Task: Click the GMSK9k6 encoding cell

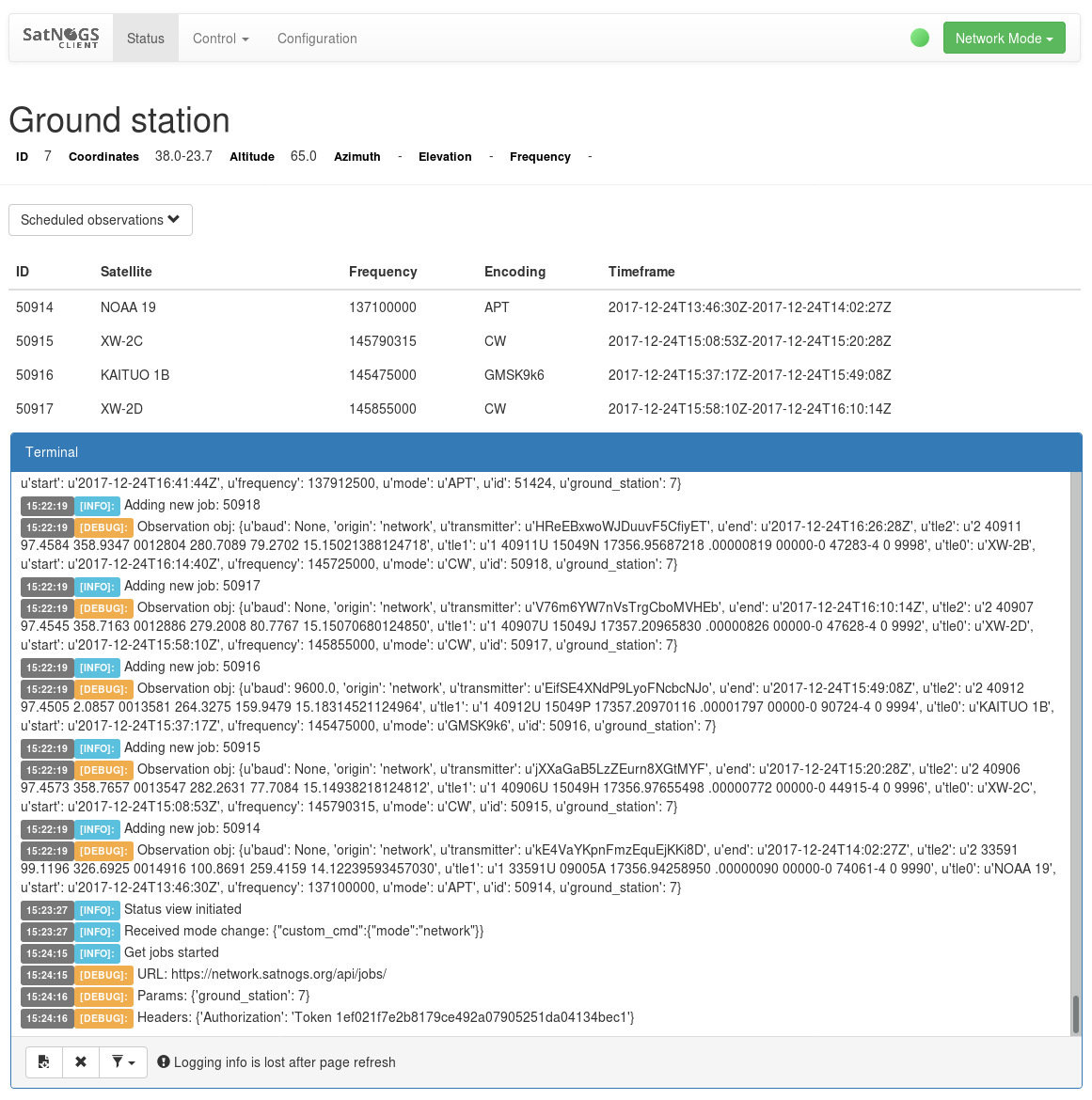Action: (514, 374)
